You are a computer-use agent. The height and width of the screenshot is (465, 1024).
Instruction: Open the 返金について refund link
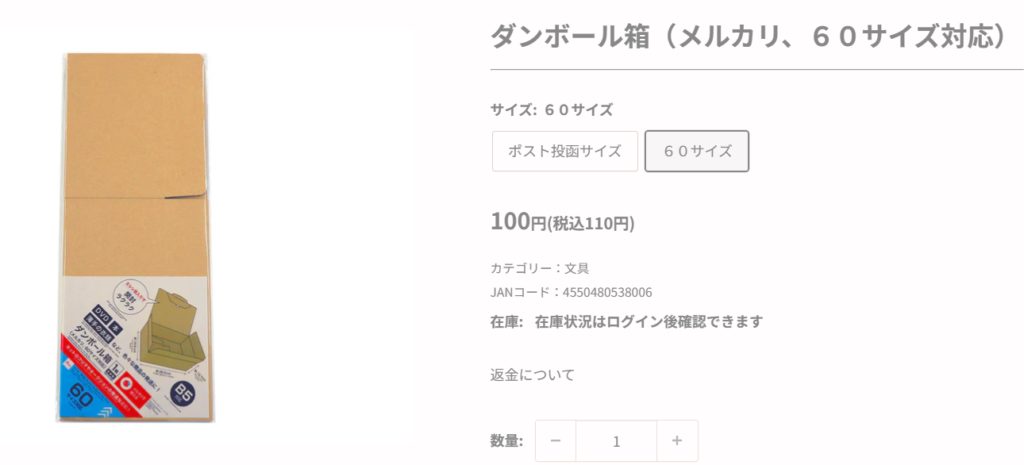[533, 375]
